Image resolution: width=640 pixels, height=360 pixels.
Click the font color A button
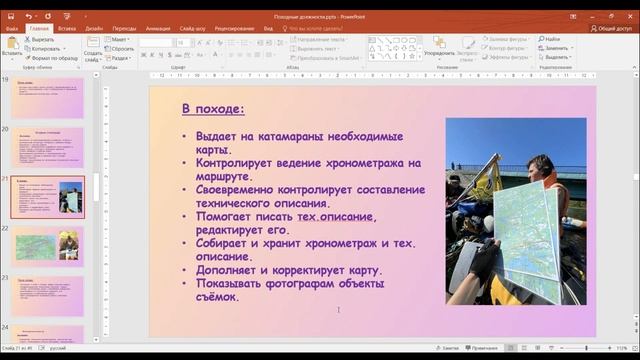(215, 55)
